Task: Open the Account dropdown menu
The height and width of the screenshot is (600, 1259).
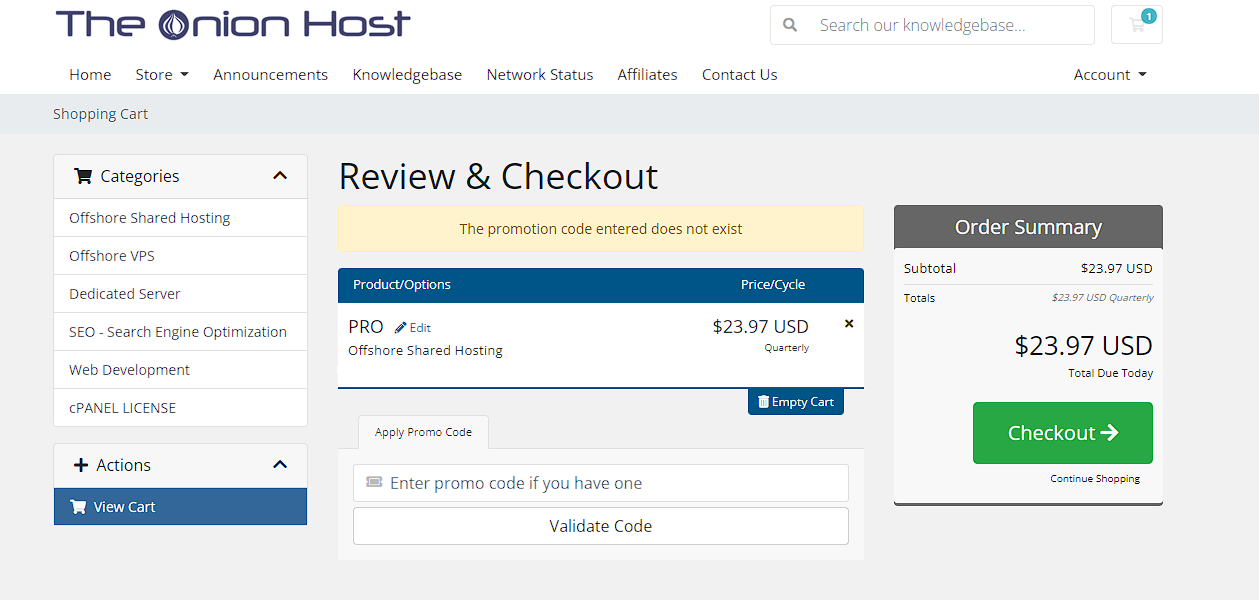Action: point(1110,75)
